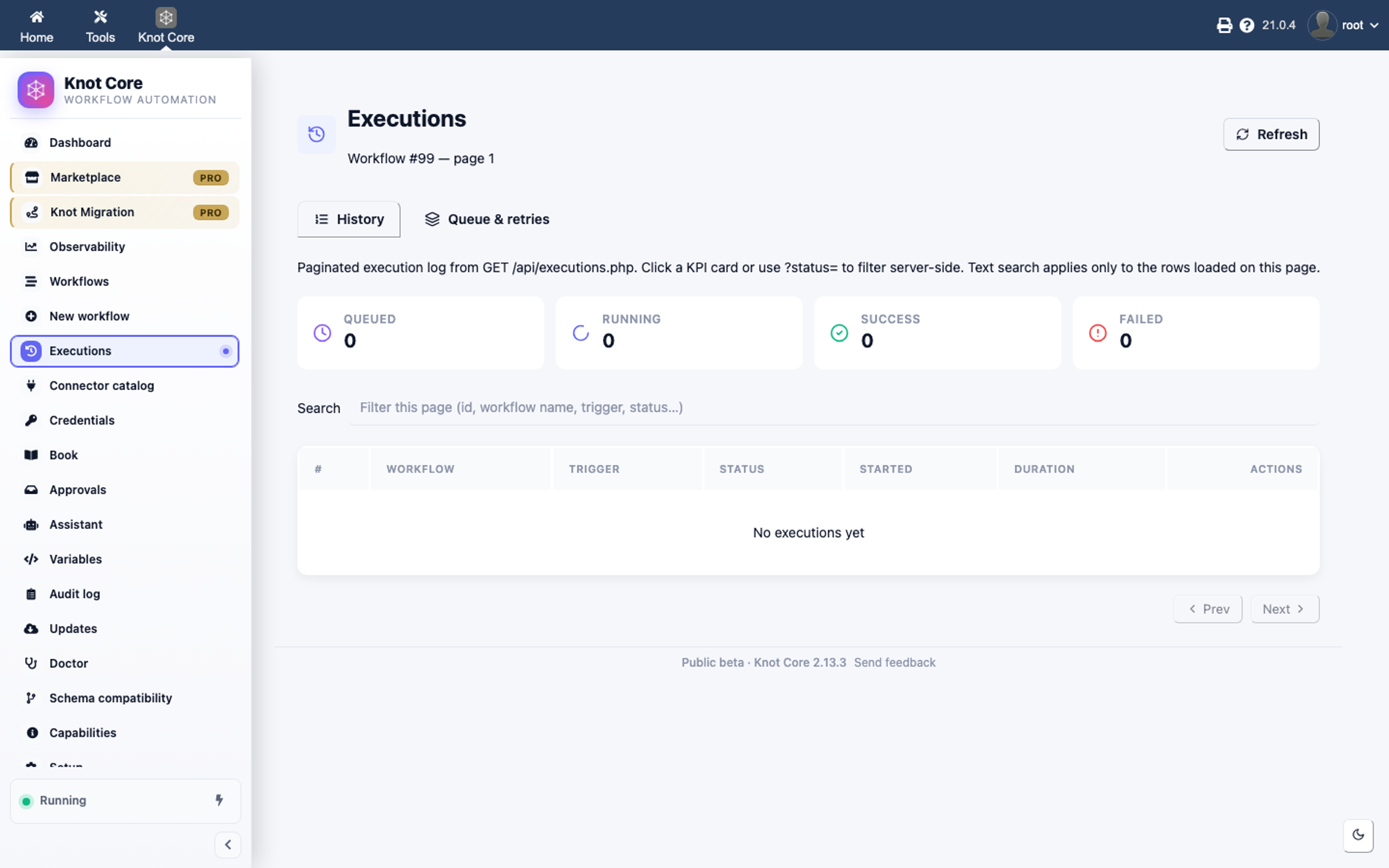Click the Dashboard gauge icon in sidebar
Viewport: 1389px width, 868px height.
pyautogui.click(x=31, y=142)
